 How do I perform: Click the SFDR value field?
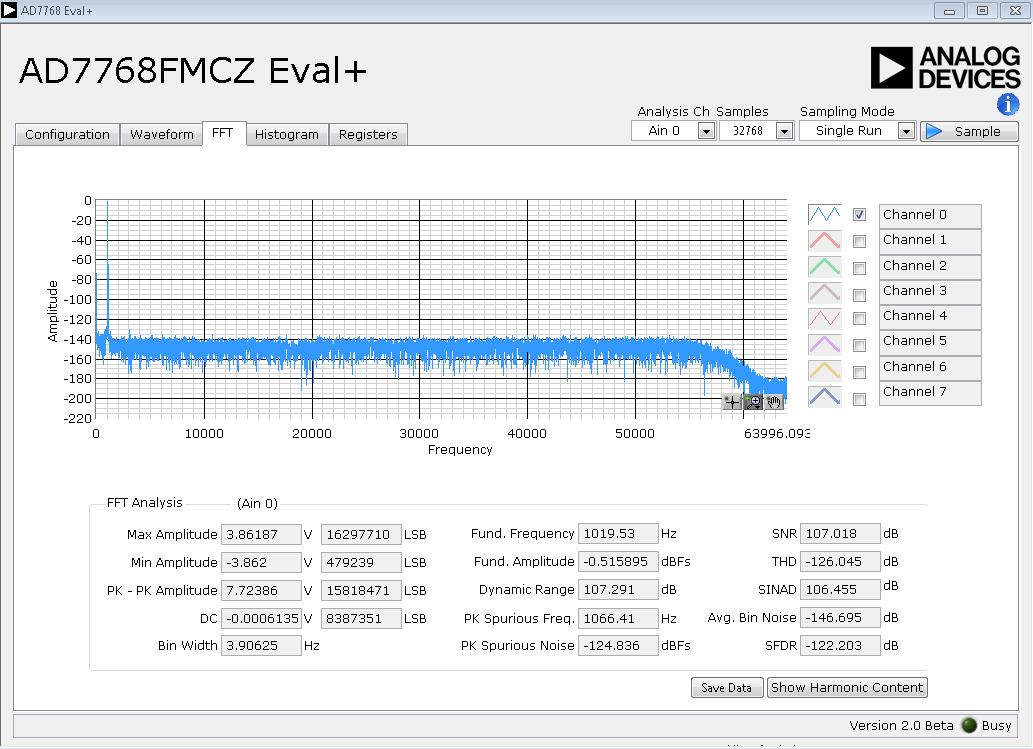tap(840, 646)
